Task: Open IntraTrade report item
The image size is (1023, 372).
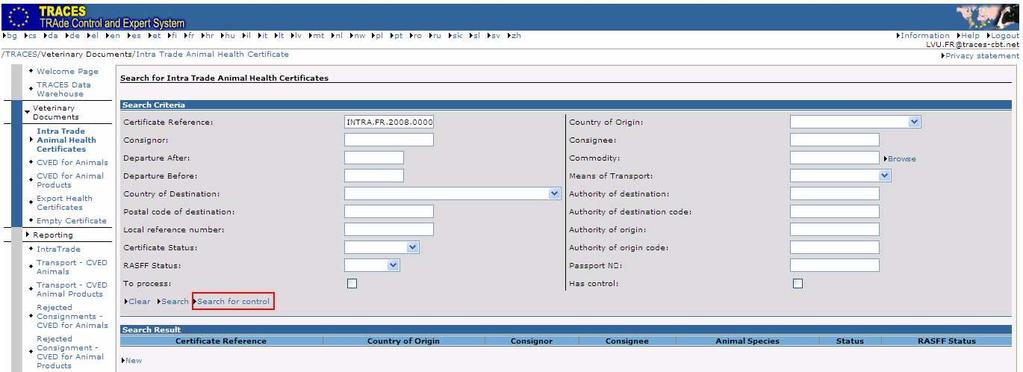Action: tap(59, 249)
